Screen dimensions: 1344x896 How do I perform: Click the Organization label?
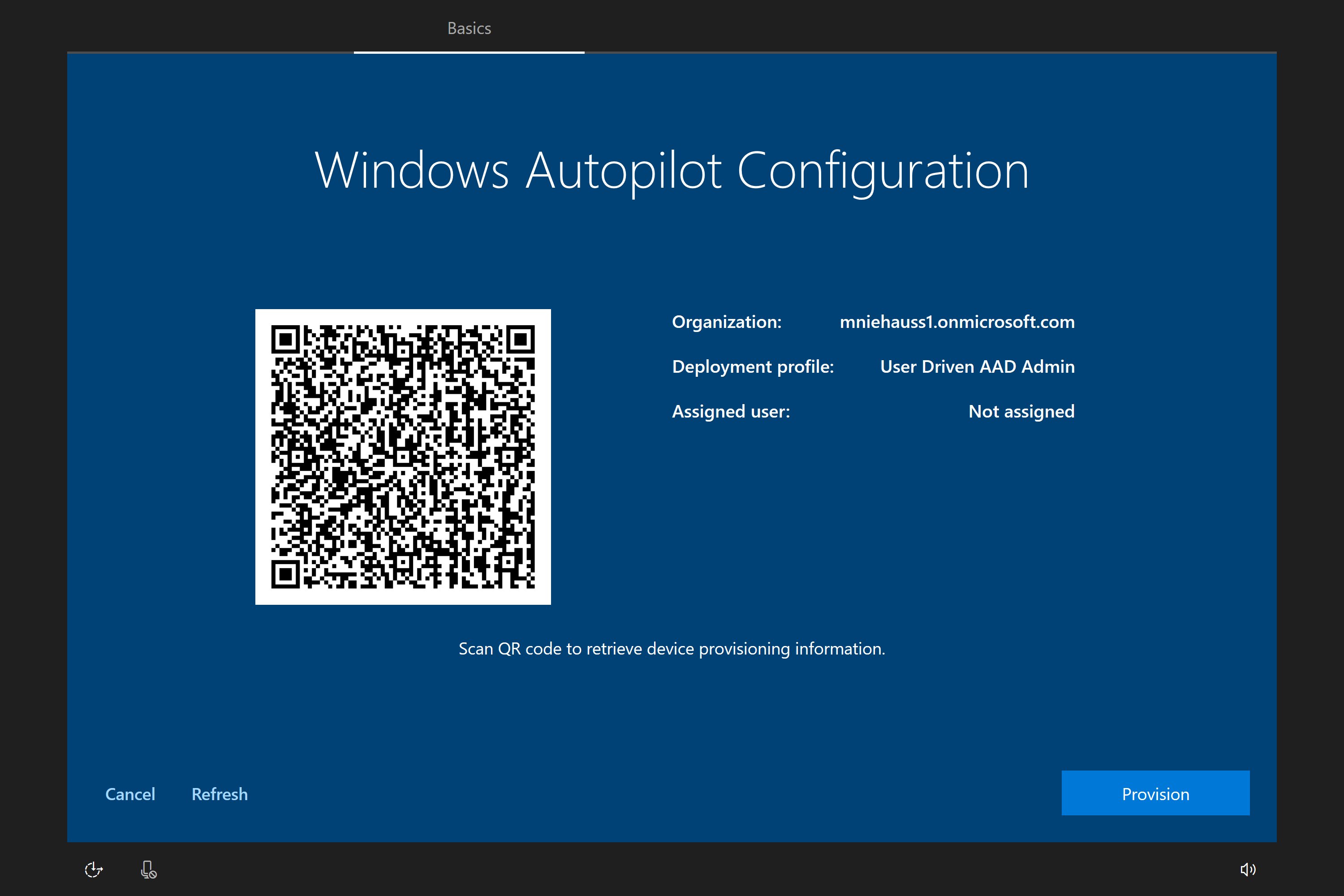pyautogui.click(x=726, y=322)
